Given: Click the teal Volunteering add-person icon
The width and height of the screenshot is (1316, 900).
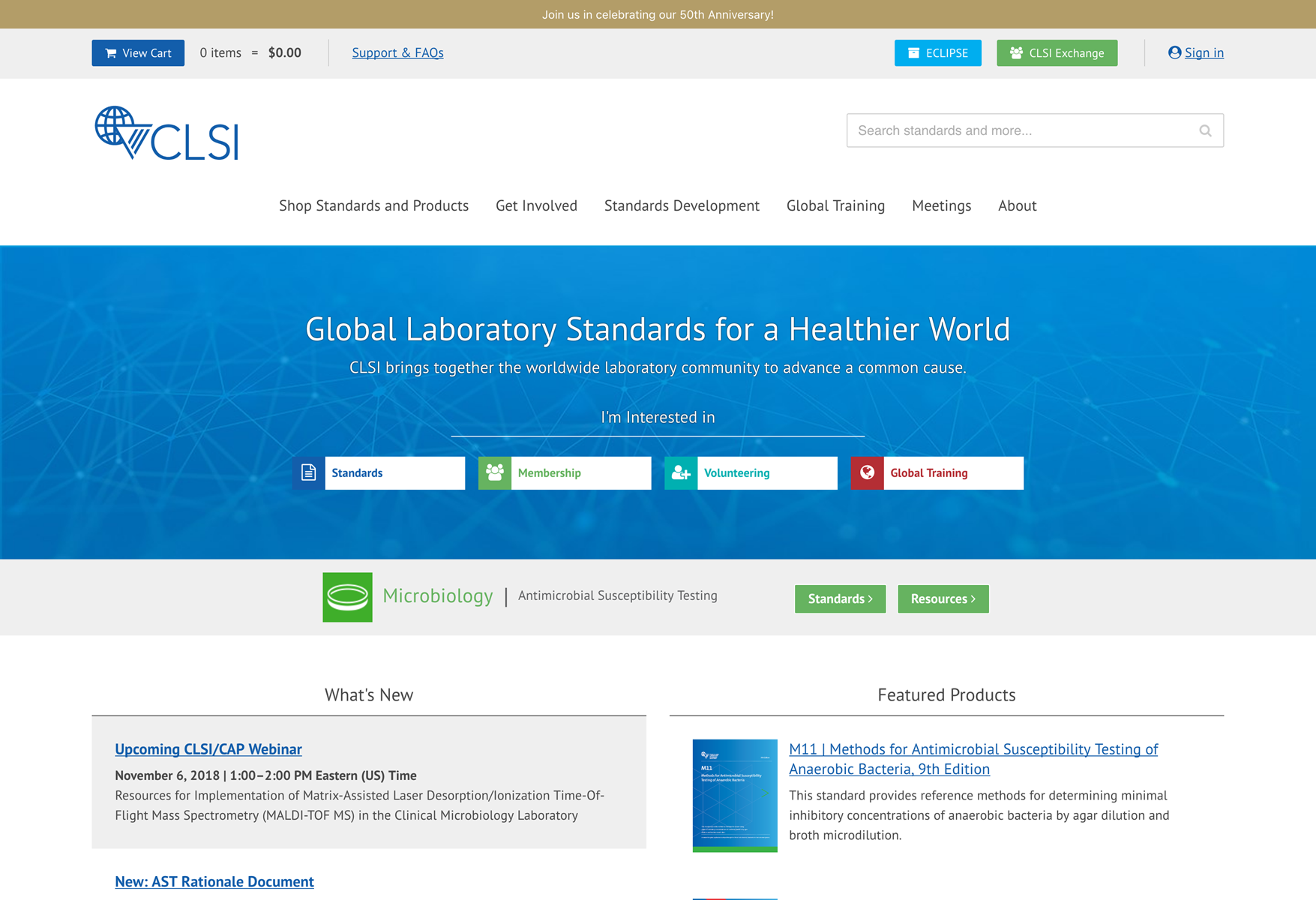Looking at the screenshot, I should click(x=681, y=473).
